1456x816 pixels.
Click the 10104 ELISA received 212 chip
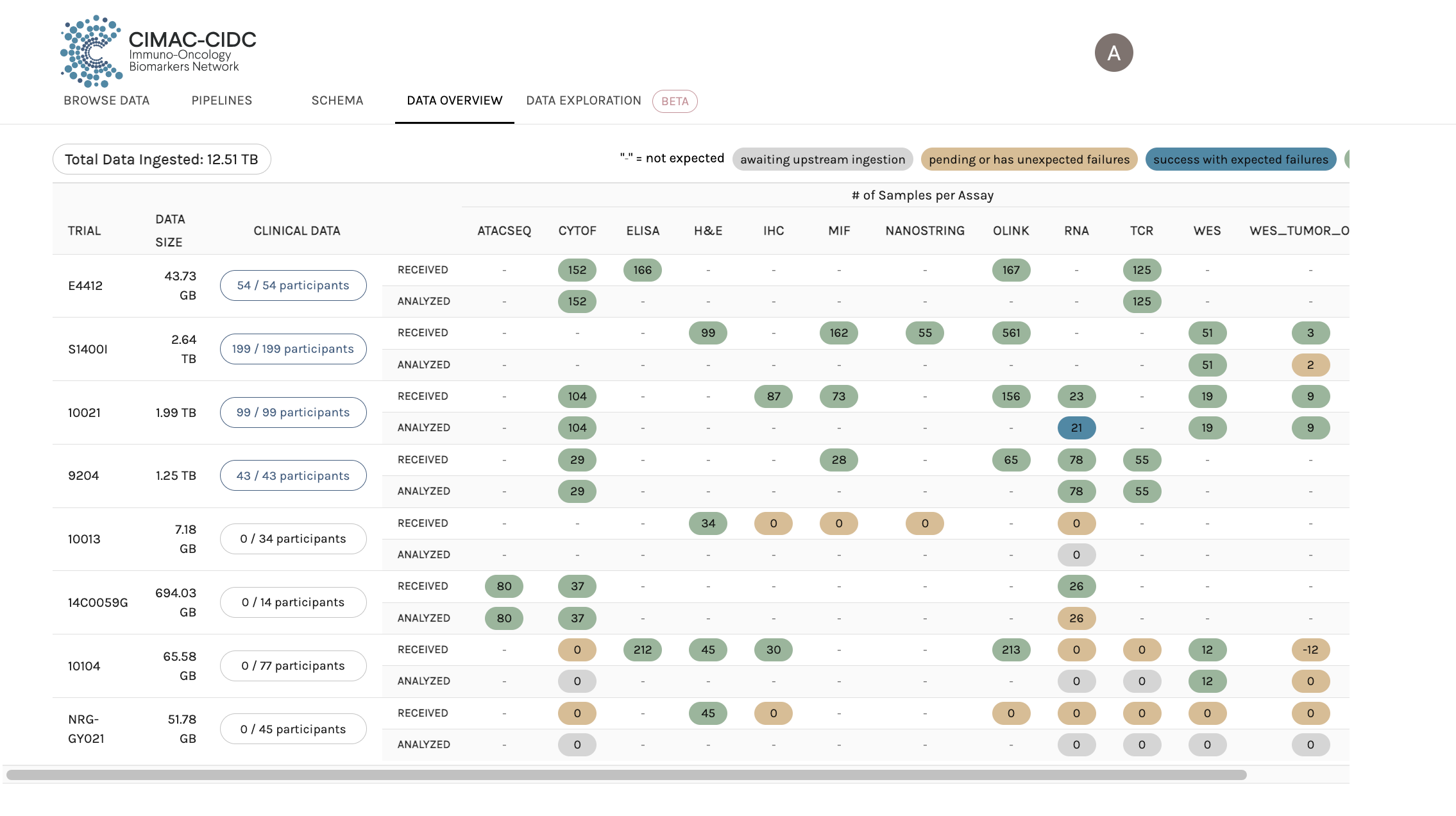pyautogui.click(x=643, y=650)
